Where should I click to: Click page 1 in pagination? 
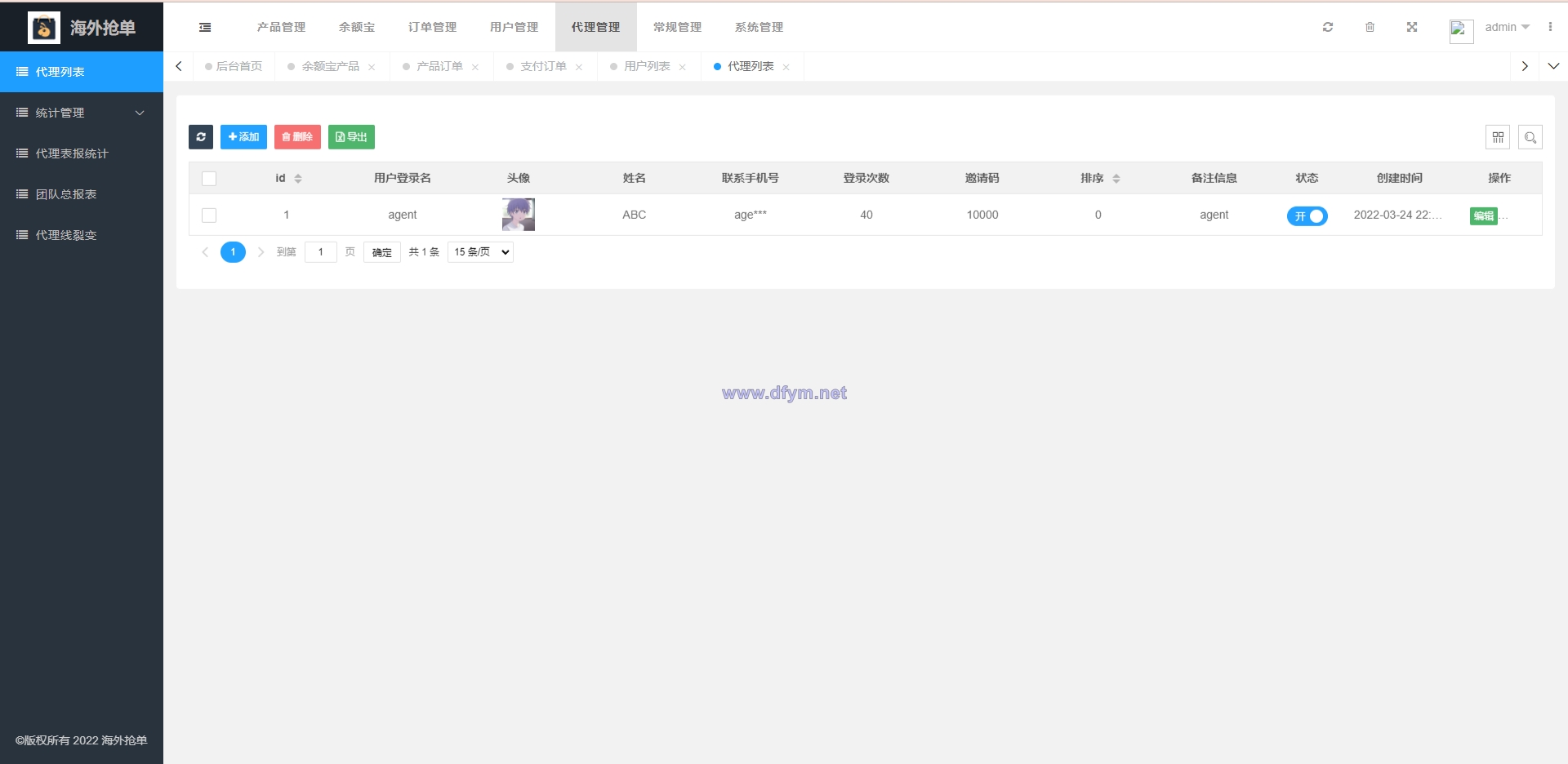[x=233, y=252]
